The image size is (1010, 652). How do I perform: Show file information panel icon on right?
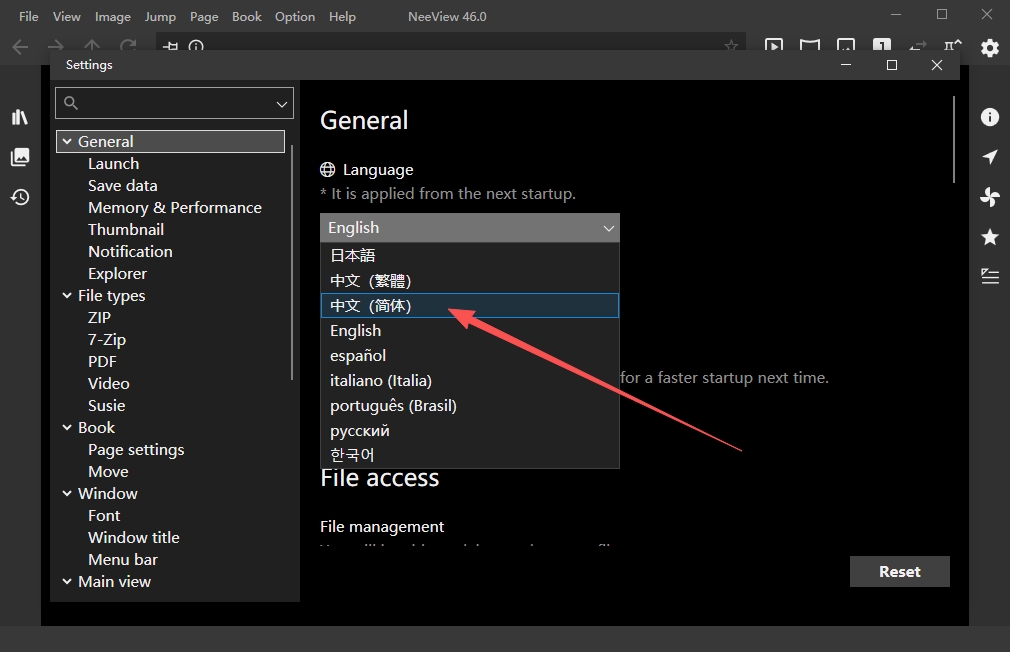coord(989,117)
